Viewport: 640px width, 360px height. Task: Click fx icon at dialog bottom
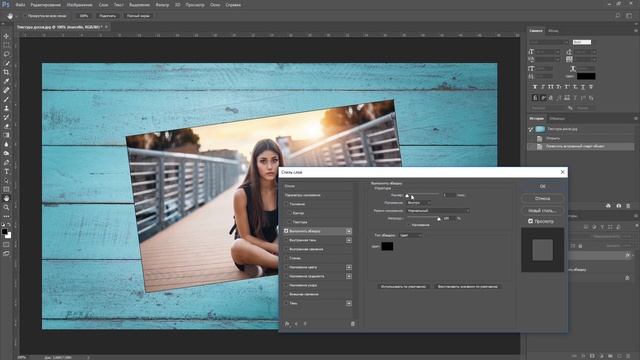pos(287,324)
